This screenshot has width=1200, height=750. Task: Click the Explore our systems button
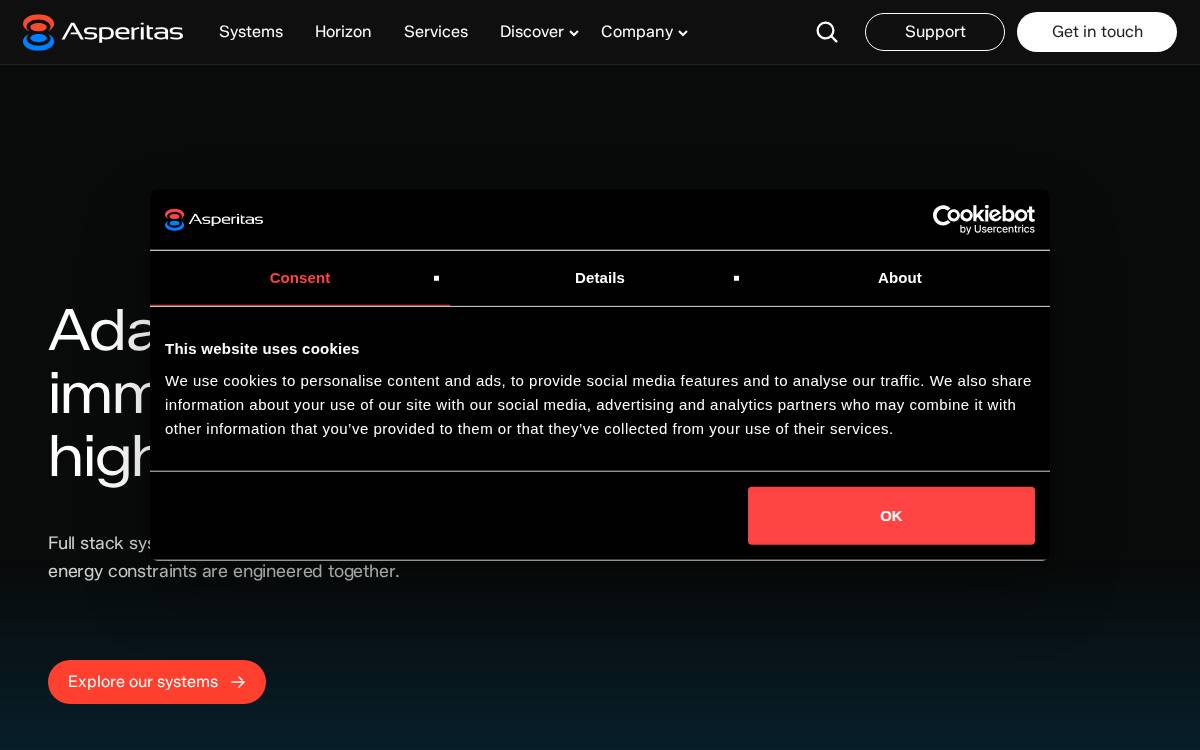coord(157,682)
